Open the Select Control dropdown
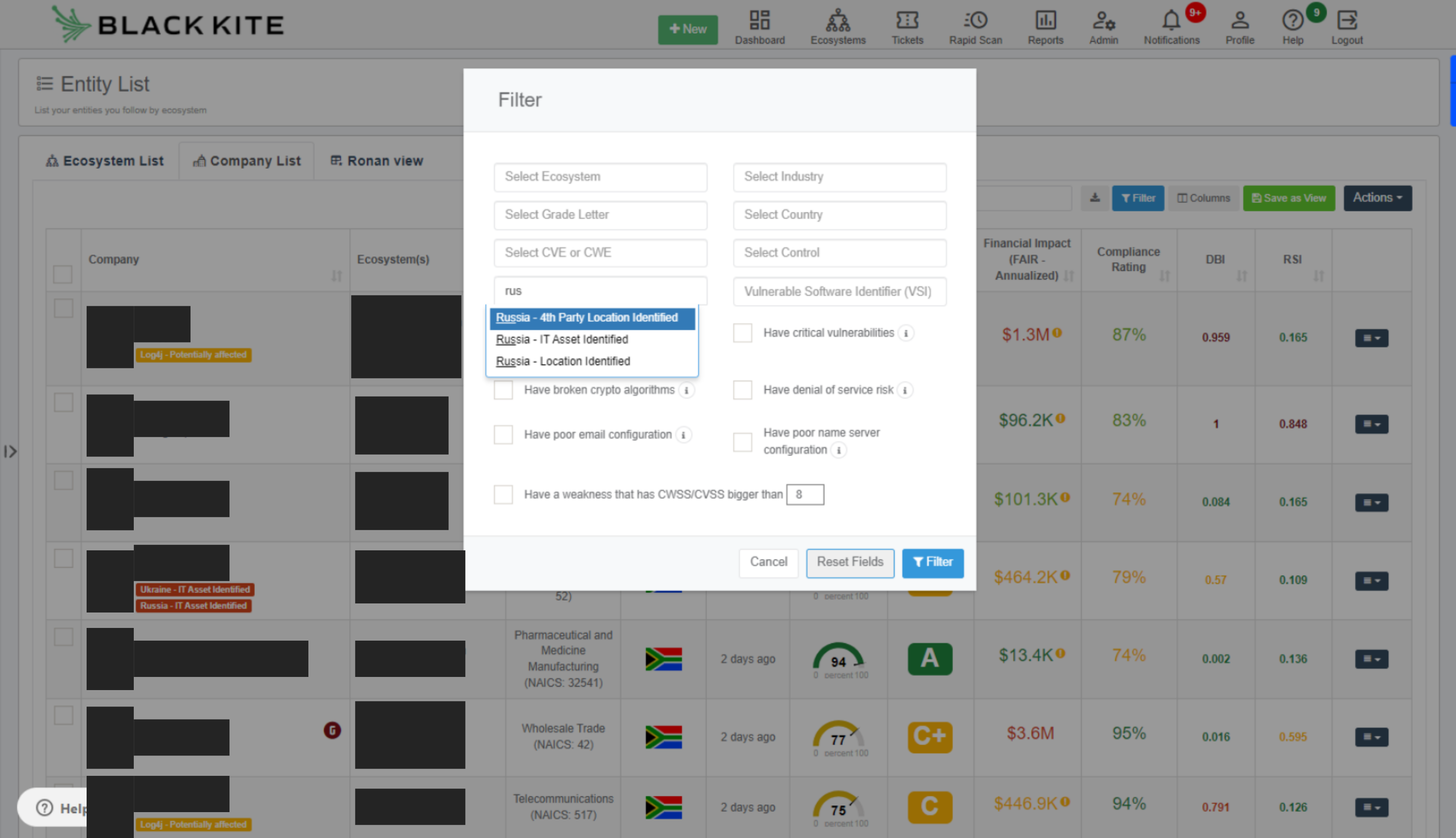1456x838 pixels. click(840, 253)
